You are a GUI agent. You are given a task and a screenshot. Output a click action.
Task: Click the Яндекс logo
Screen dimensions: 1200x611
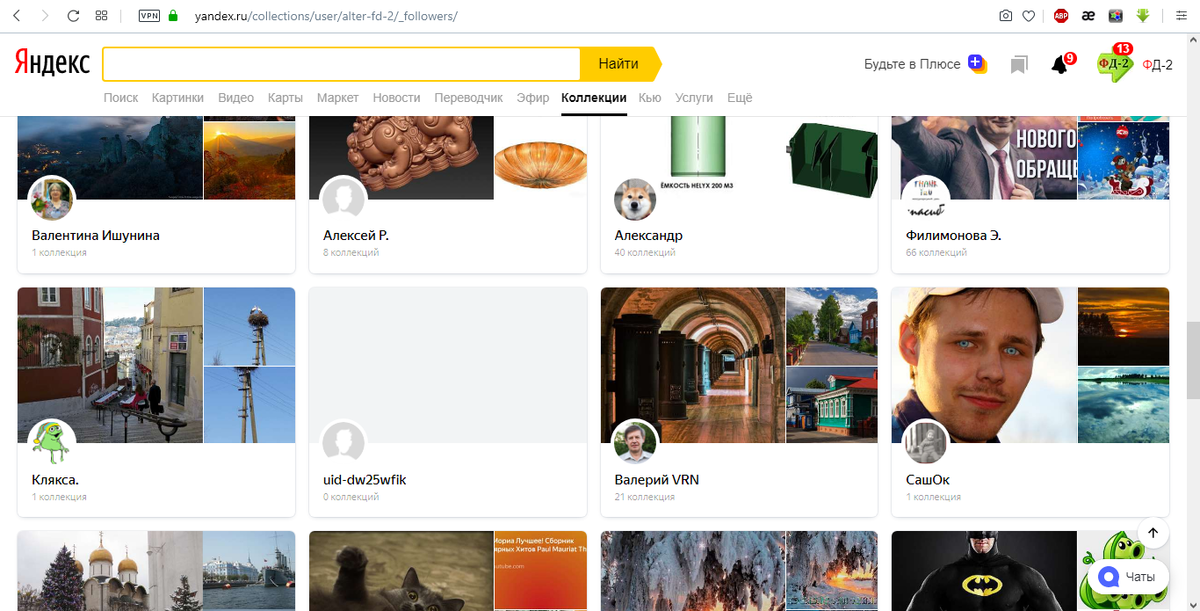(x=52, y=64)
